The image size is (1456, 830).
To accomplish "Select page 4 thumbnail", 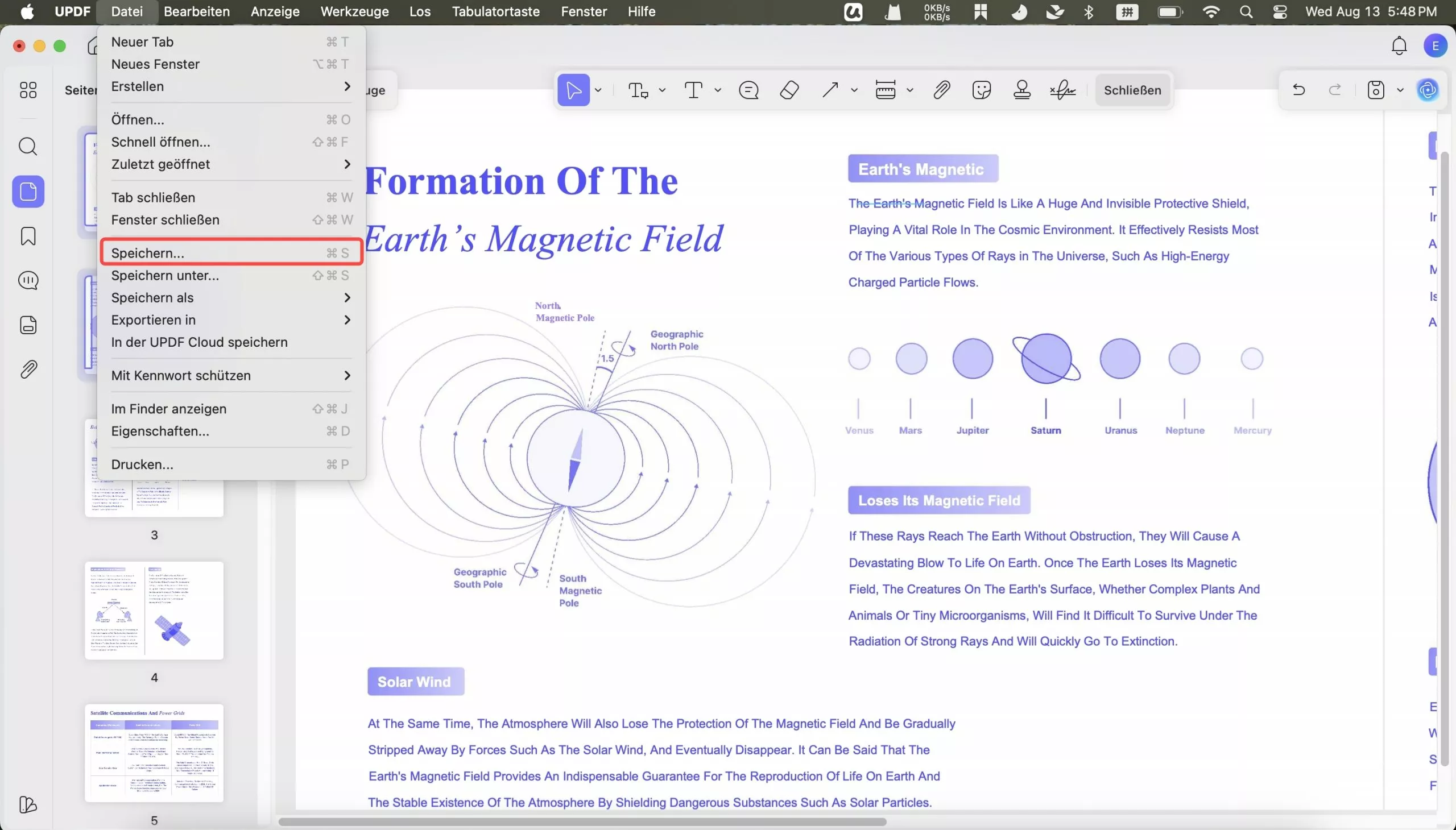I will 154,611.
